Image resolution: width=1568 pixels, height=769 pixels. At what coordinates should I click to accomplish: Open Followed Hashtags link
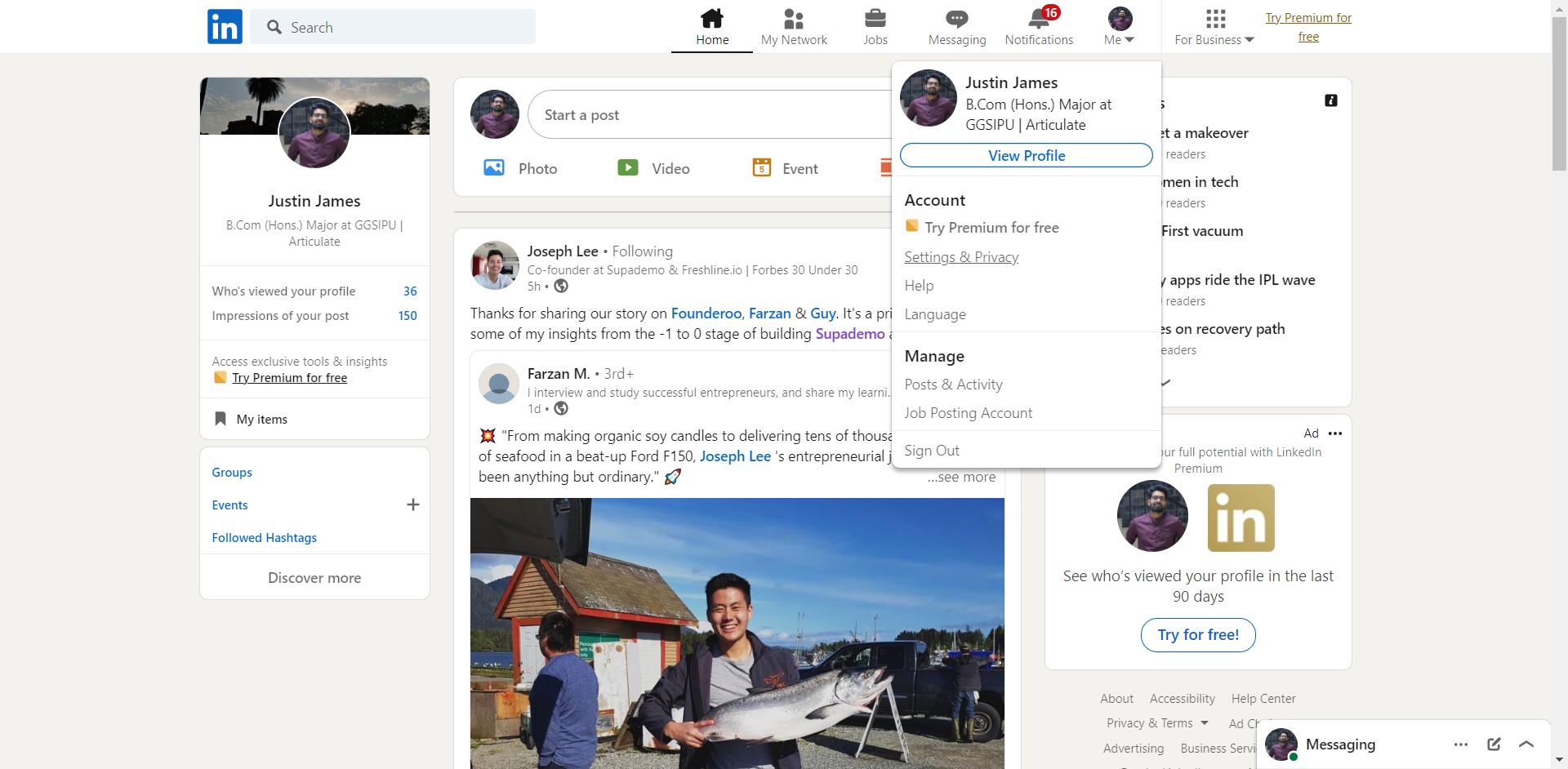point(265,538)
